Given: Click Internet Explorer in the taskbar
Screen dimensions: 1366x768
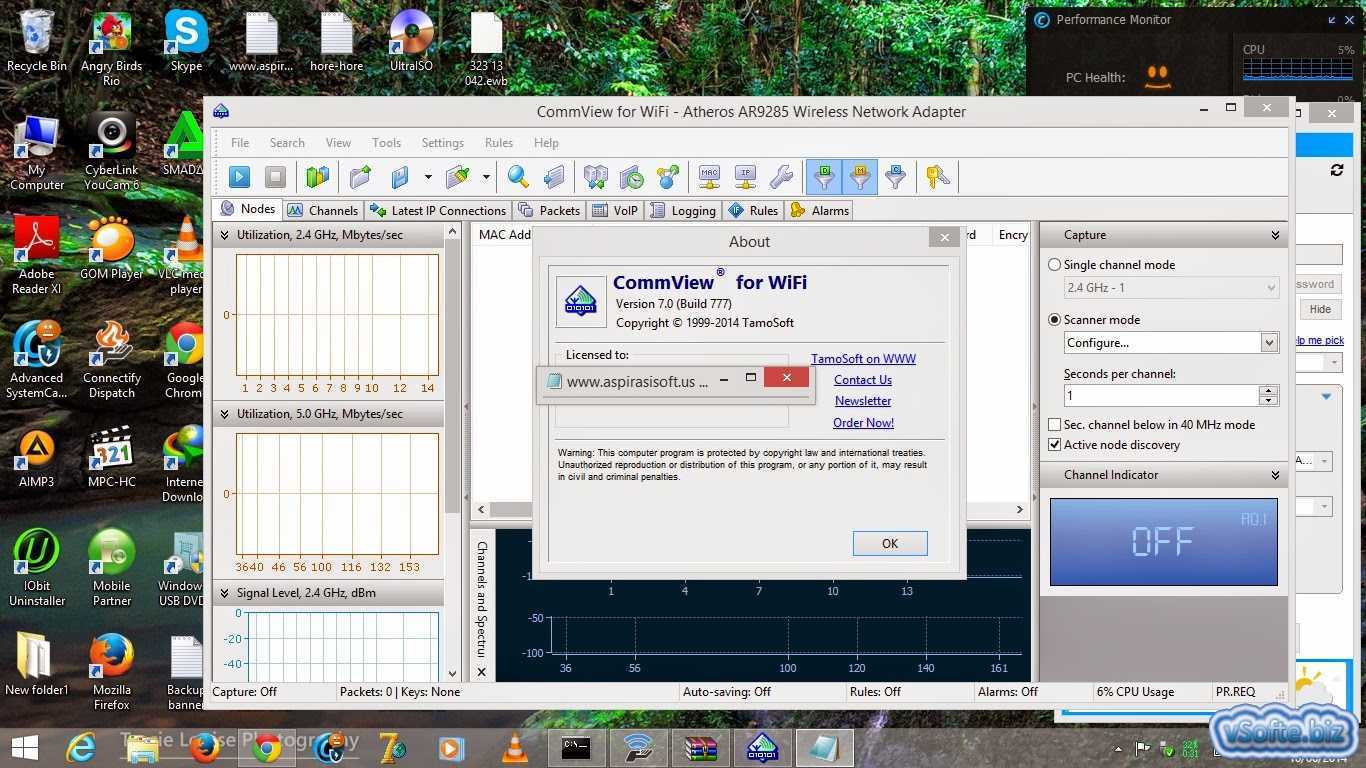Looking at the screenshot, I should click(x=81, y=747).
